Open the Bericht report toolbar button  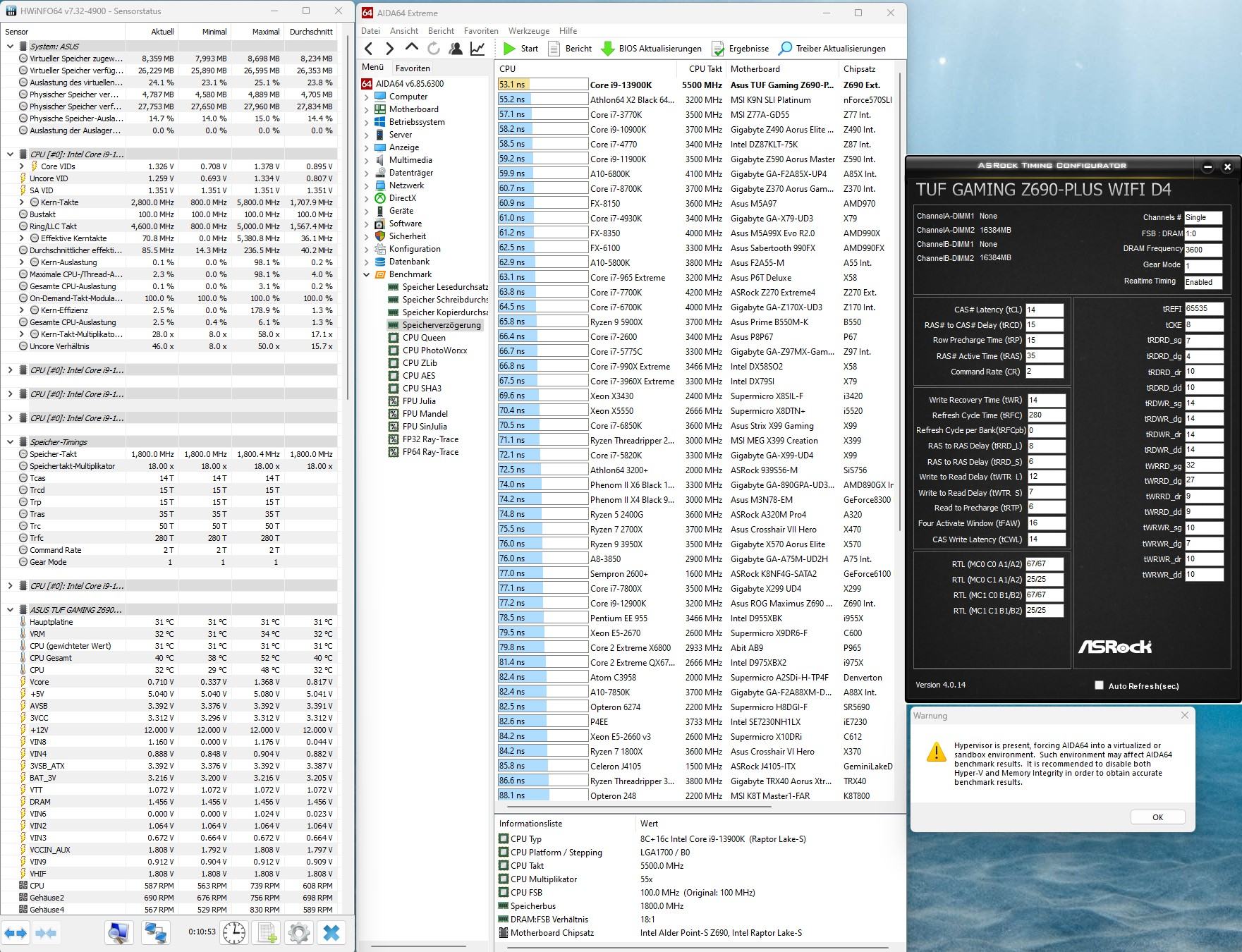pyautogui.click(x=570, y=49)
